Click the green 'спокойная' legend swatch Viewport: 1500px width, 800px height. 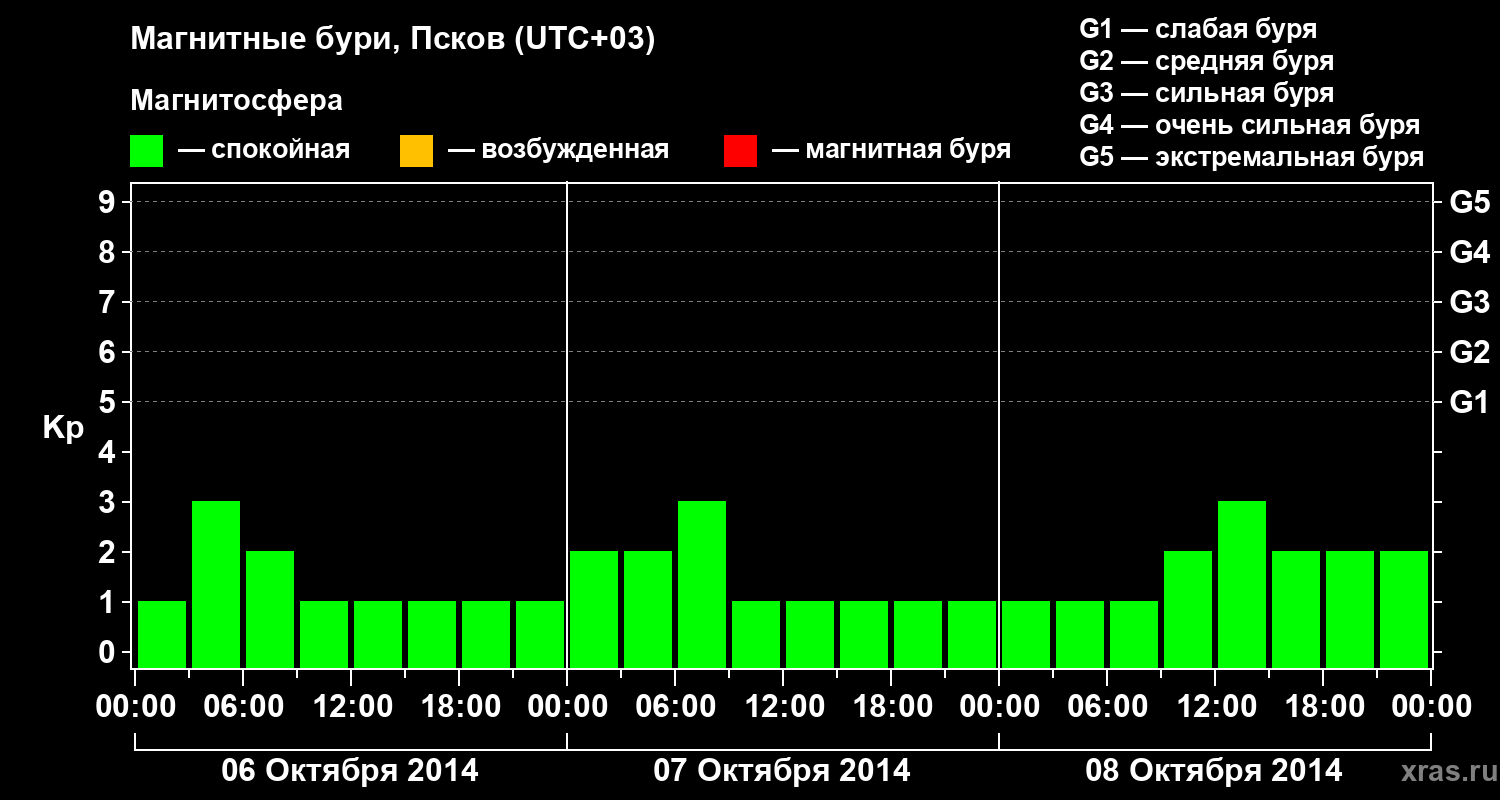coord(147,151)
